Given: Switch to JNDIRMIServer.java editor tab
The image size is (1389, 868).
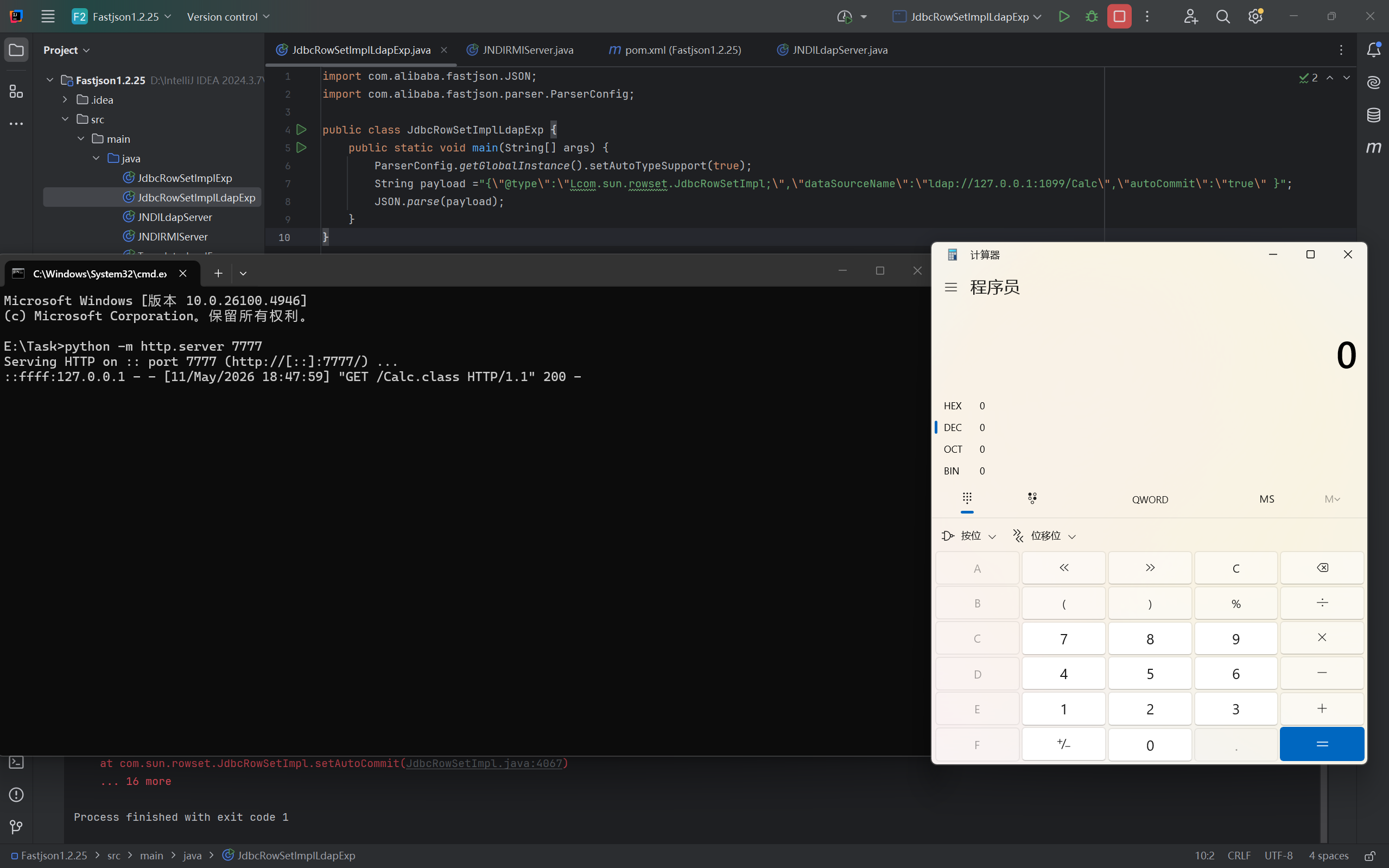Looking at the screenshot, I should point(520,50).
